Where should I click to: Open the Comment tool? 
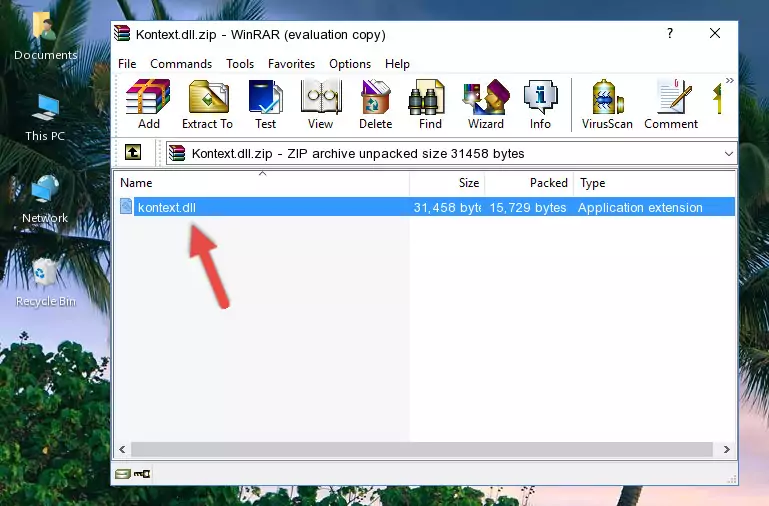(671, 104)
